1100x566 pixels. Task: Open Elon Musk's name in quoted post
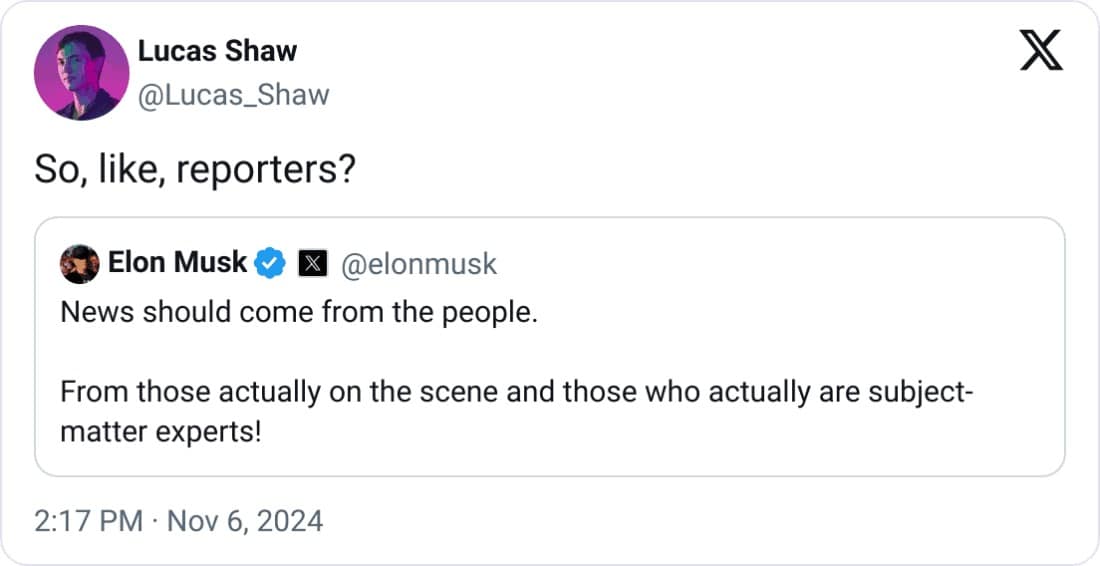click(177, 263)
